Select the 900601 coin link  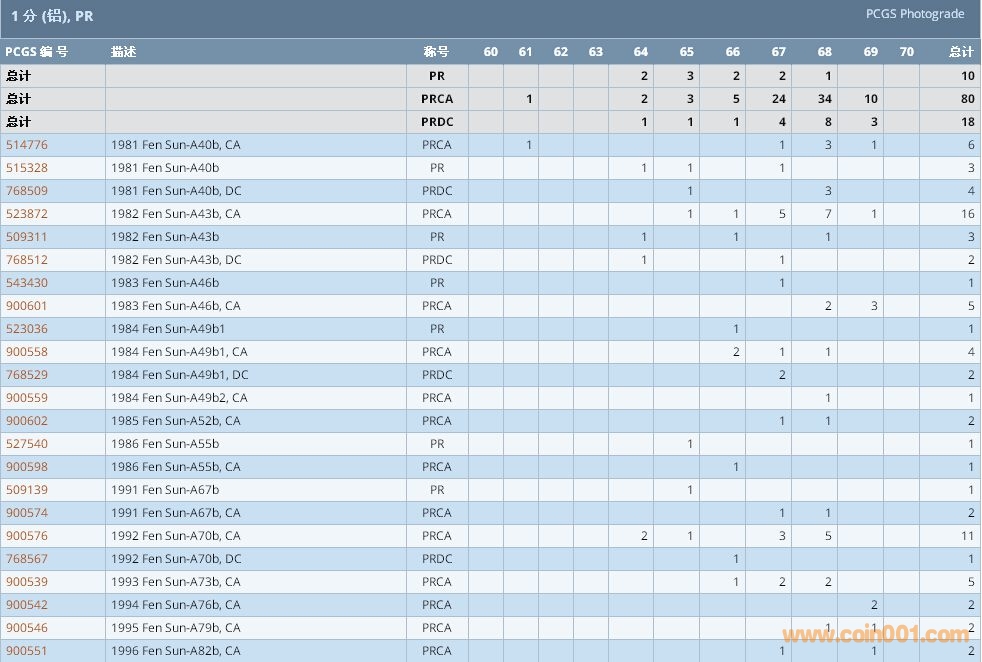click(27, 306)
